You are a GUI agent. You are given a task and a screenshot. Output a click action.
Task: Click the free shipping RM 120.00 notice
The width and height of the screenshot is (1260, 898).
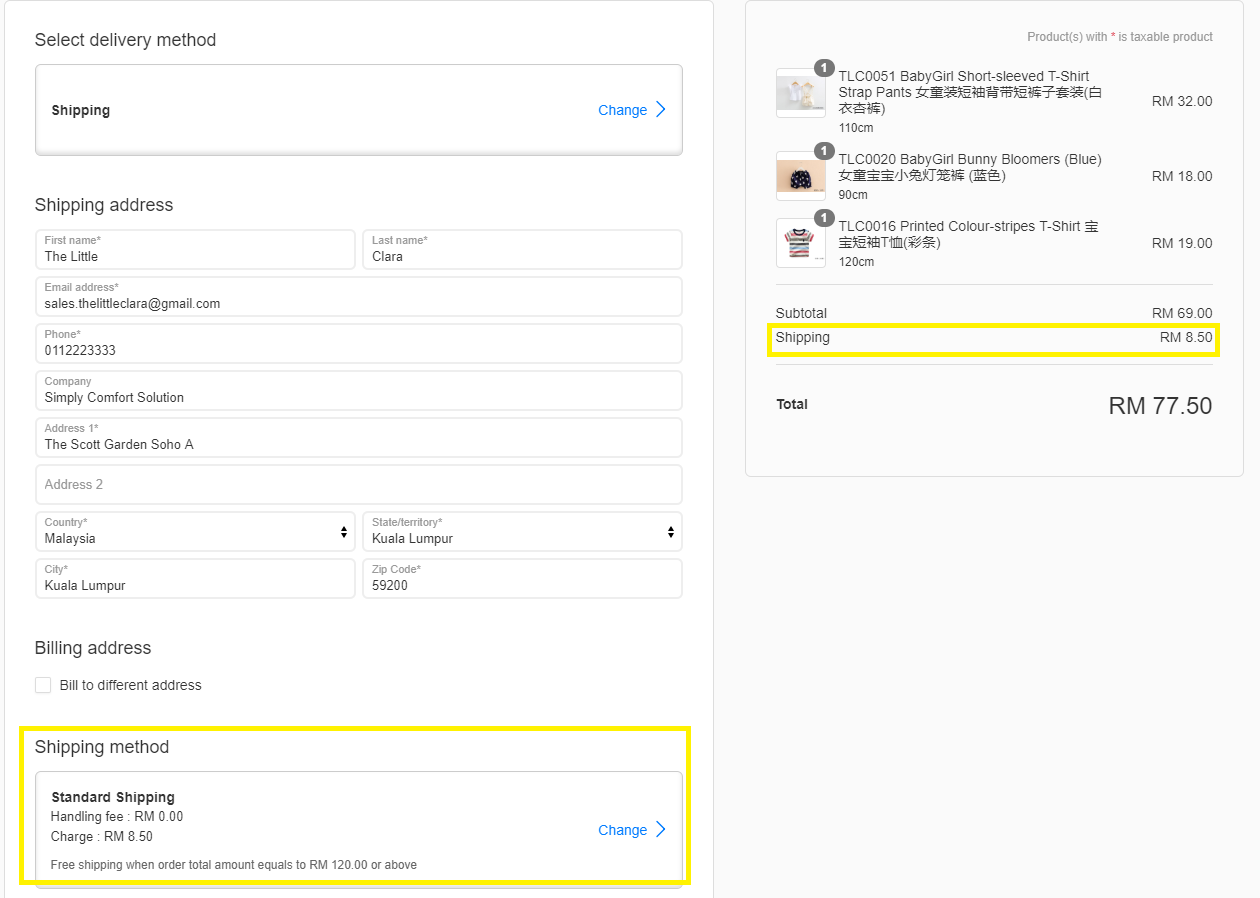point(234,864)
